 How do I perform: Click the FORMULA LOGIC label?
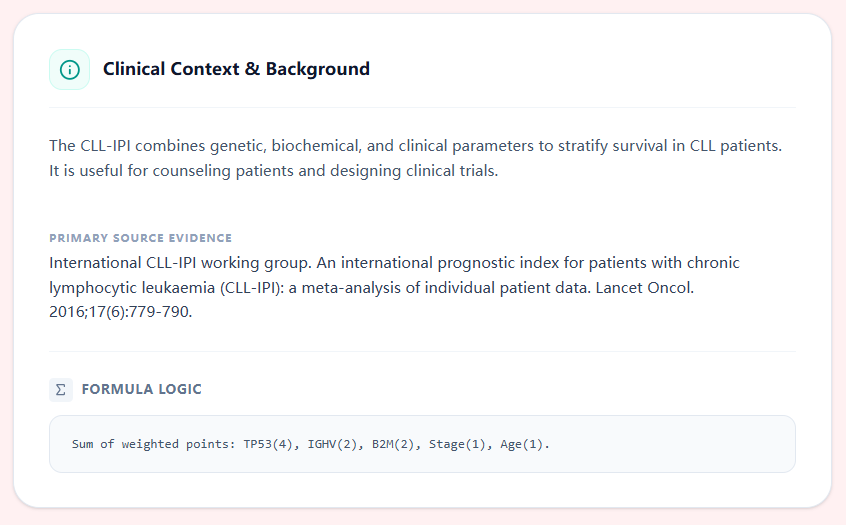tap(141, 389)
